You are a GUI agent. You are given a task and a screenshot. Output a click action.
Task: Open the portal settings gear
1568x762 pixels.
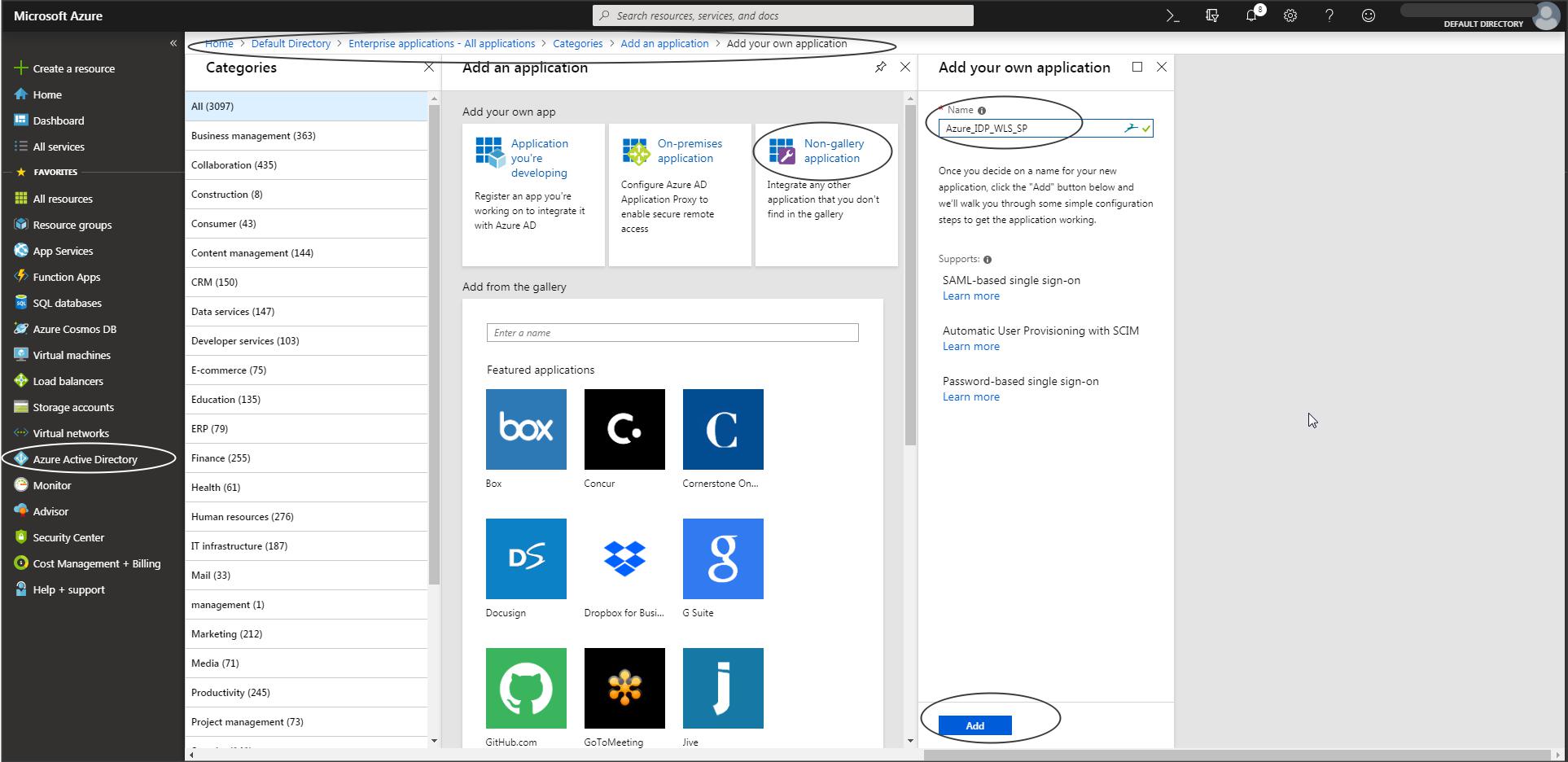point(1290,15)
